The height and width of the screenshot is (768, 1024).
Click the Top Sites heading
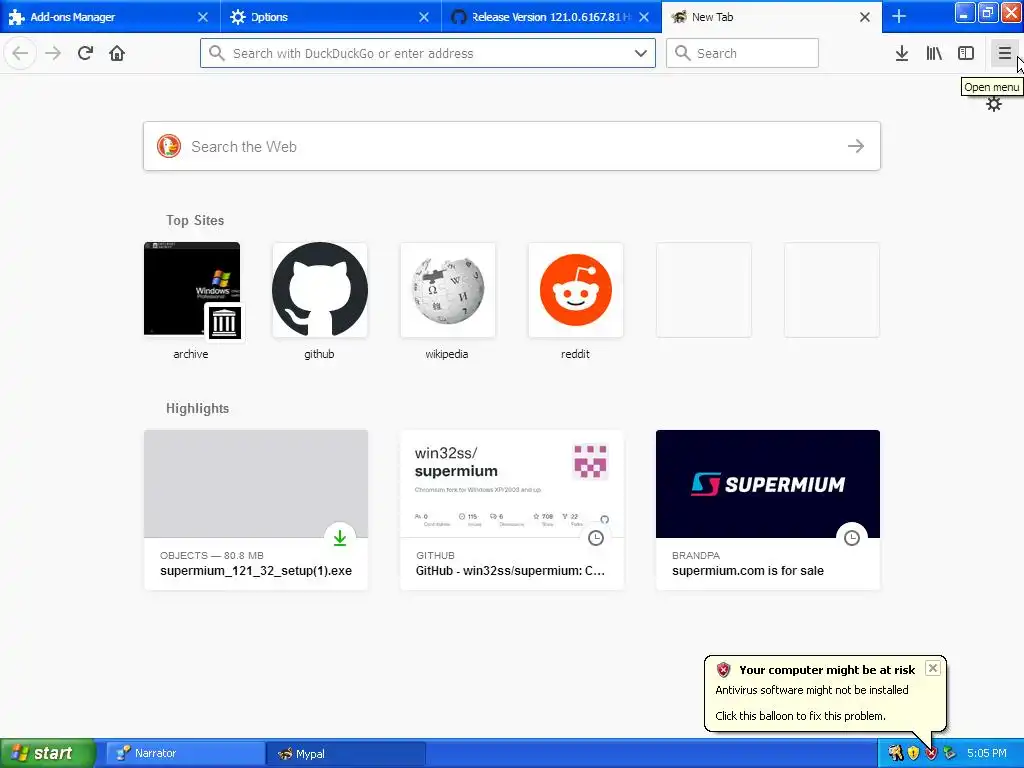pyautogui.click(x=195, y=220)
